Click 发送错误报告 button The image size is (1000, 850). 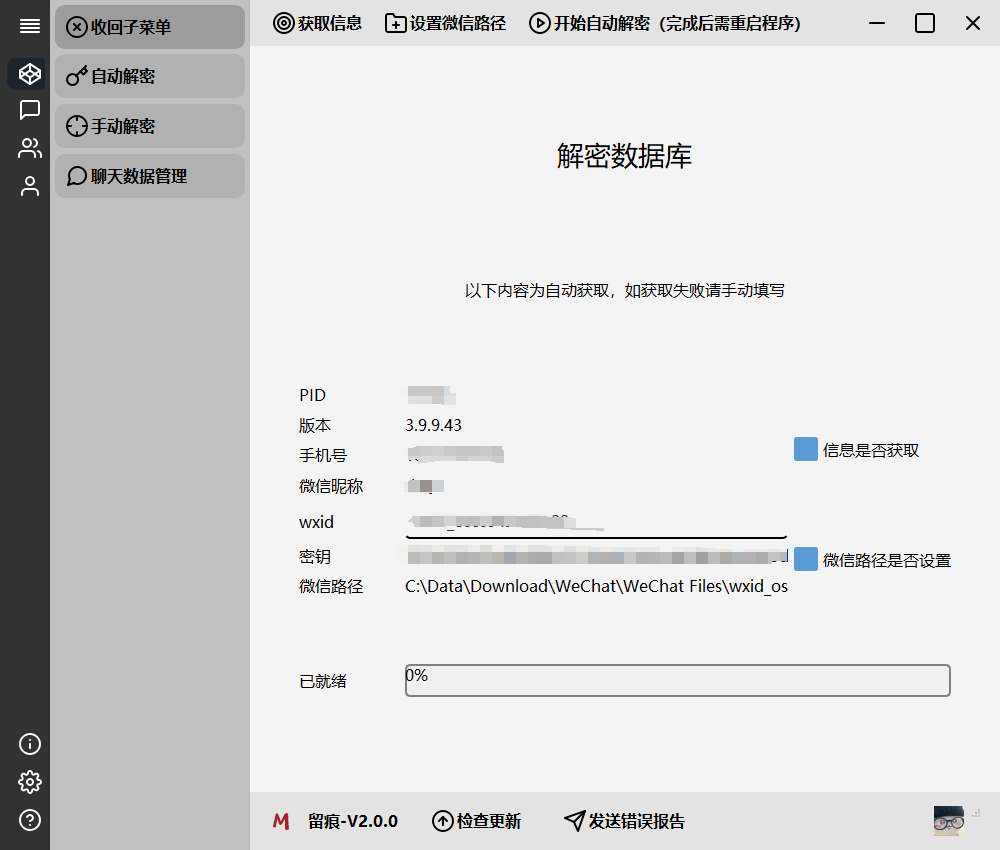tap(624, 821)
